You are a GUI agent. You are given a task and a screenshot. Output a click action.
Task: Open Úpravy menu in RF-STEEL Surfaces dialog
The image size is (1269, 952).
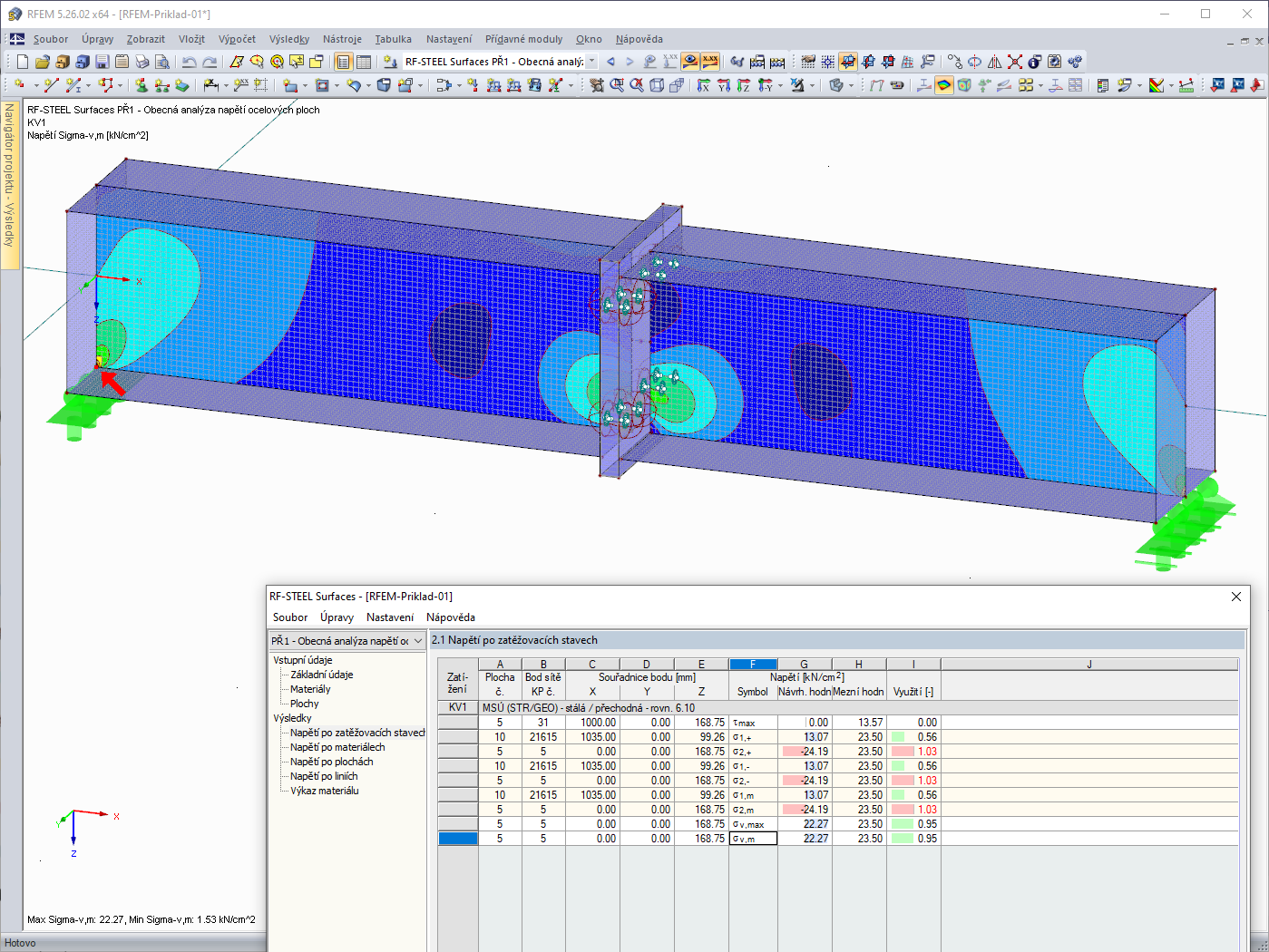(337, 617)
